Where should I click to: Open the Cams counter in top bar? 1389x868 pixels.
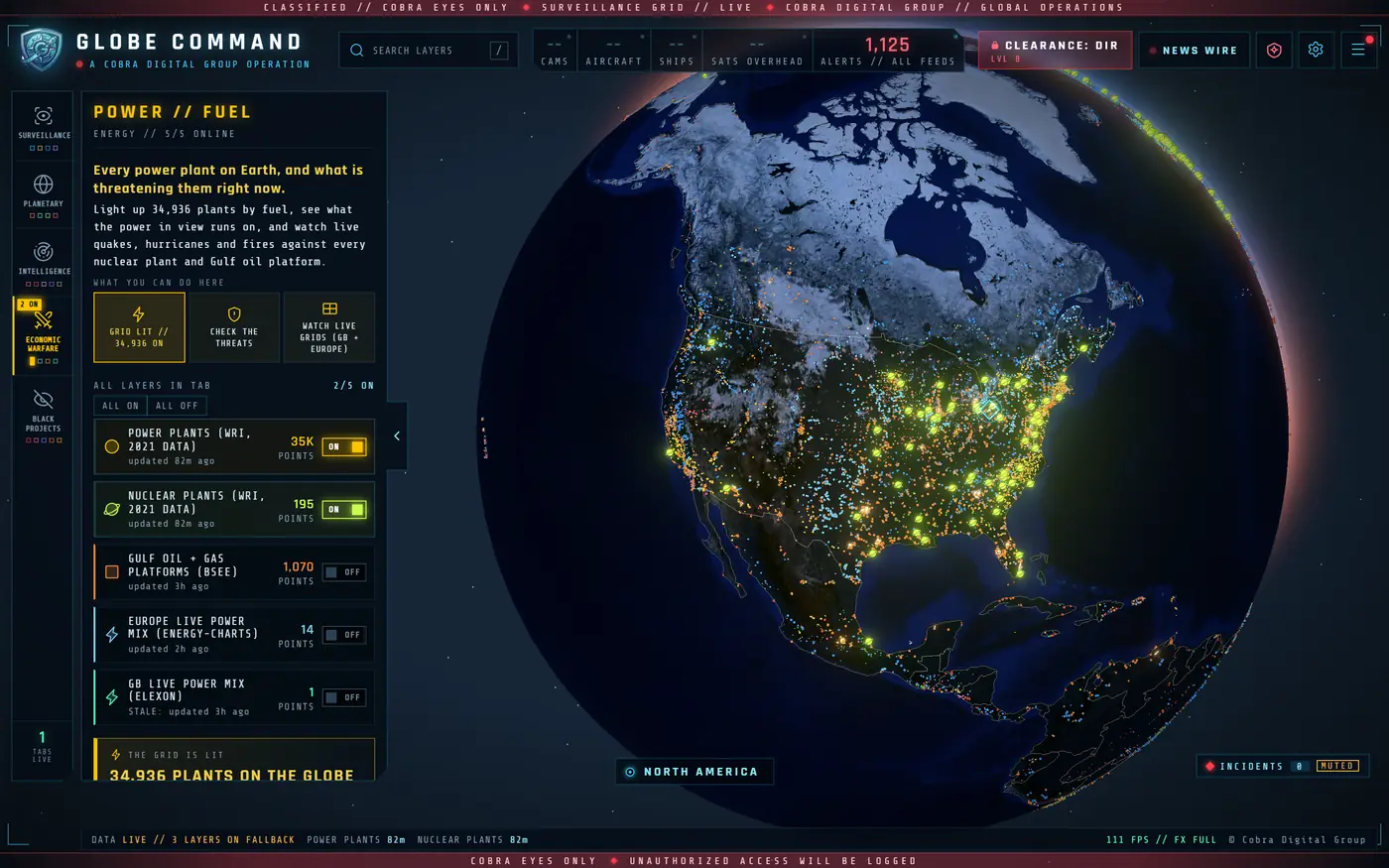tap(555, 50)
